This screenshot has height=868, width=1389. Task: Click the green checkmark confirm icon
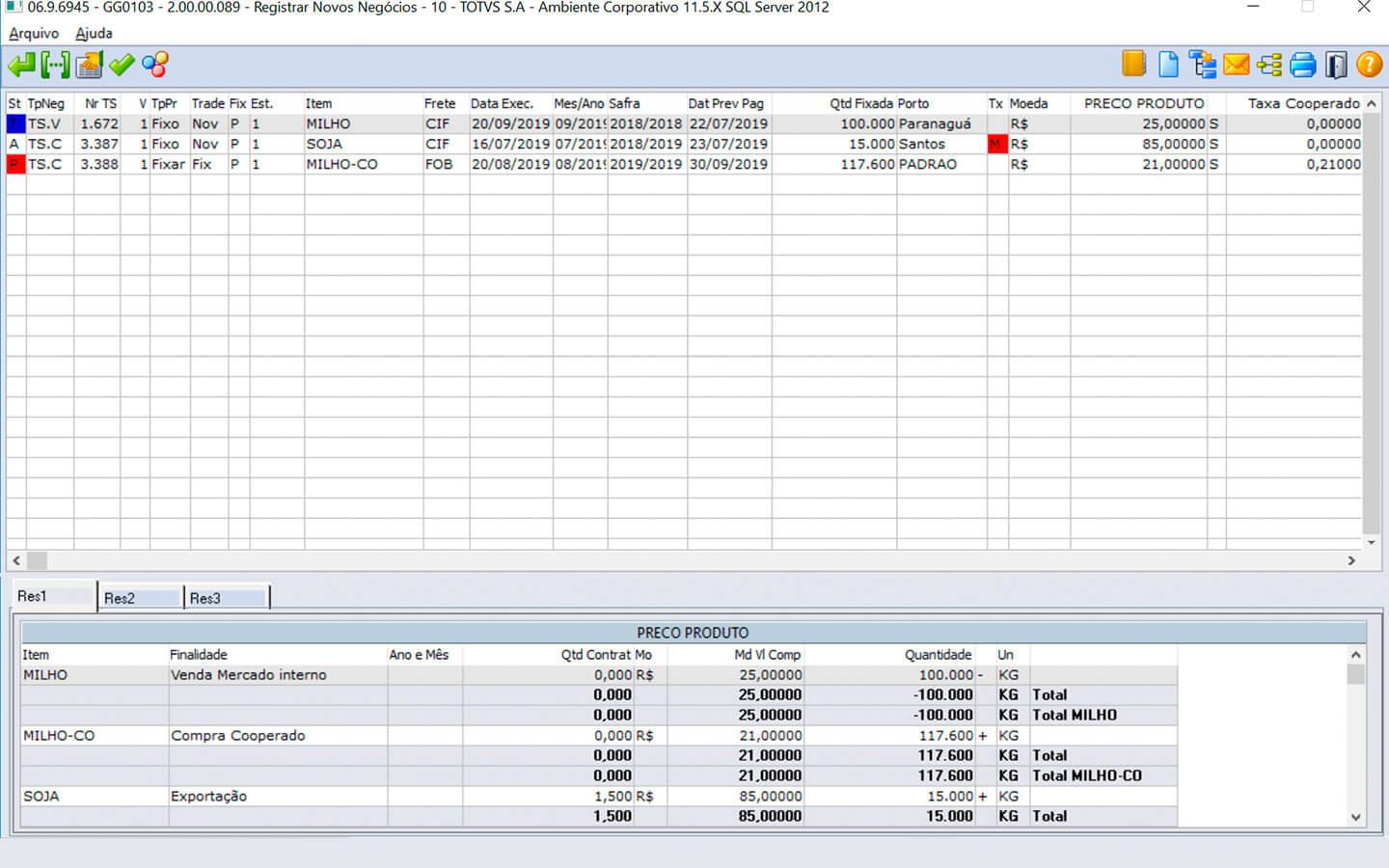pos(122,66)
